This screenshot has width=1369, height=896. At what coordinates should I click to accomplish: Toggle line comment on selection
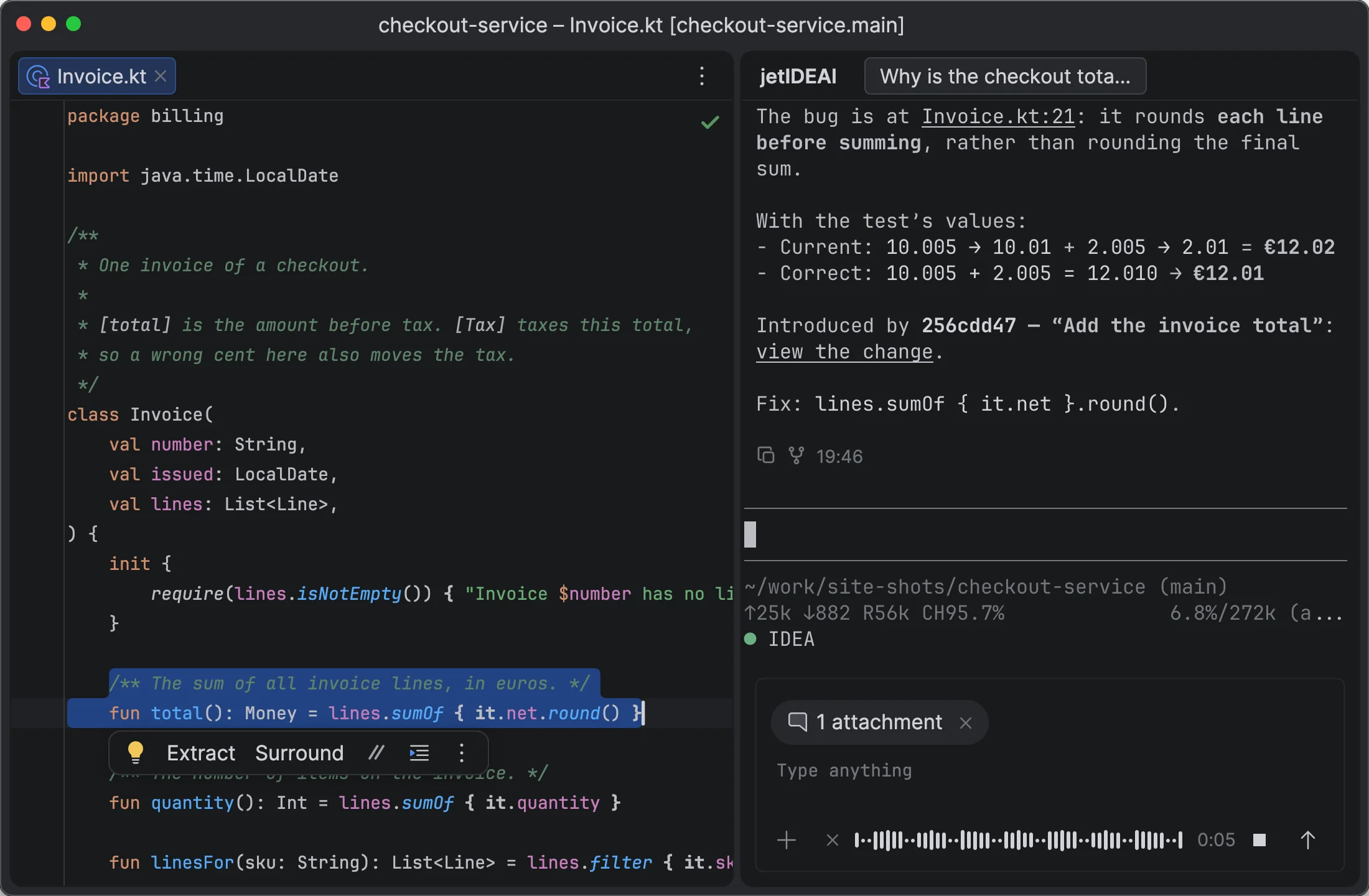coord(376,753)
